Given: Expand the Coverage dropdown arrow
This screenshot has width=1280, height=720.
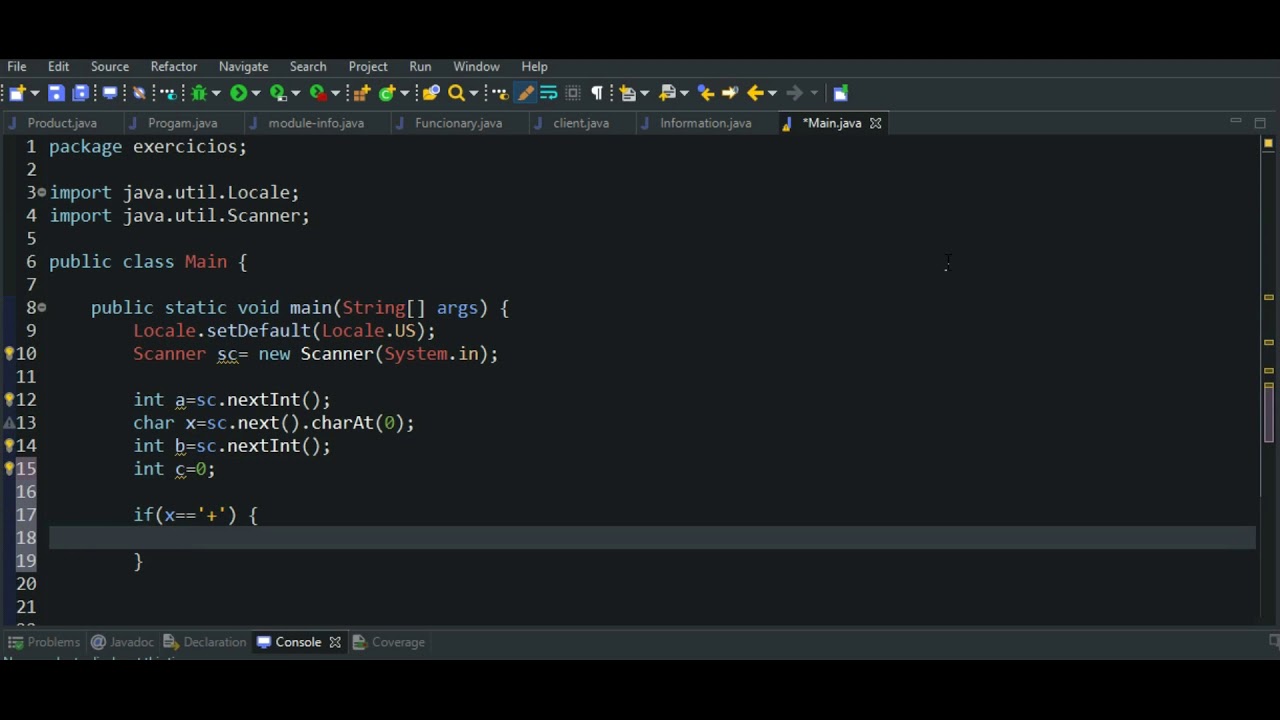Looking at the screenshot, I should pyautogui.click(x=296, y=94).
